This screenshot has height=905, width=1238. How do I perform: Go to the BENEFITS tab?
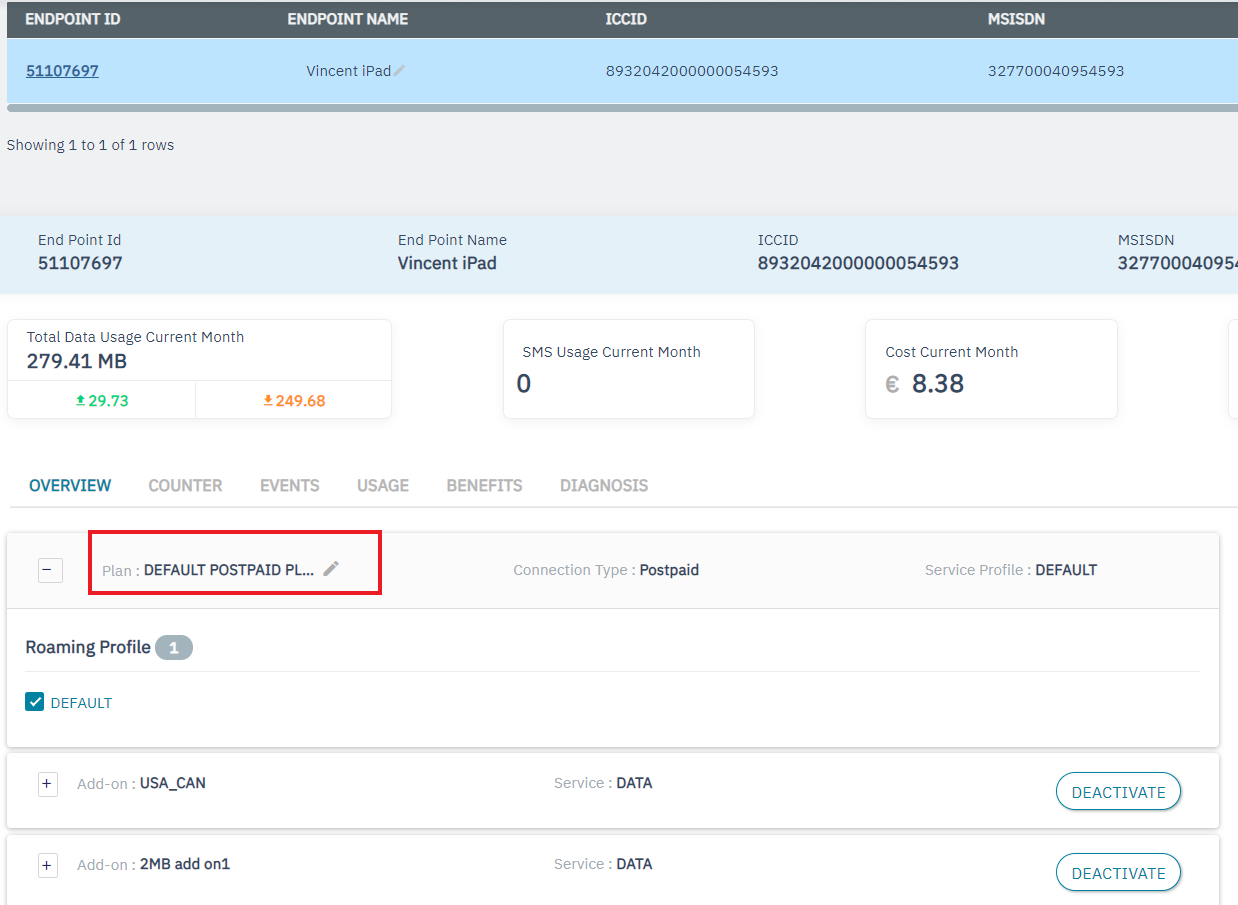[x=484, y=485]
